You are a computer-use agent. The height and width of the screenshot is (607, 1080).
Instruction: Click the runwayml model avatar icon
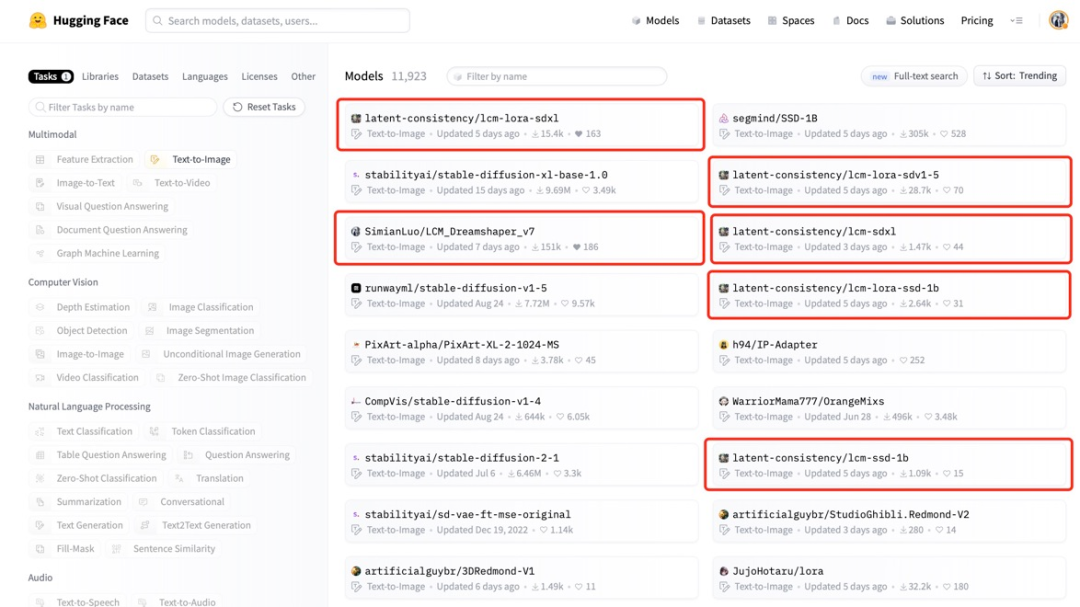(355, 288)
